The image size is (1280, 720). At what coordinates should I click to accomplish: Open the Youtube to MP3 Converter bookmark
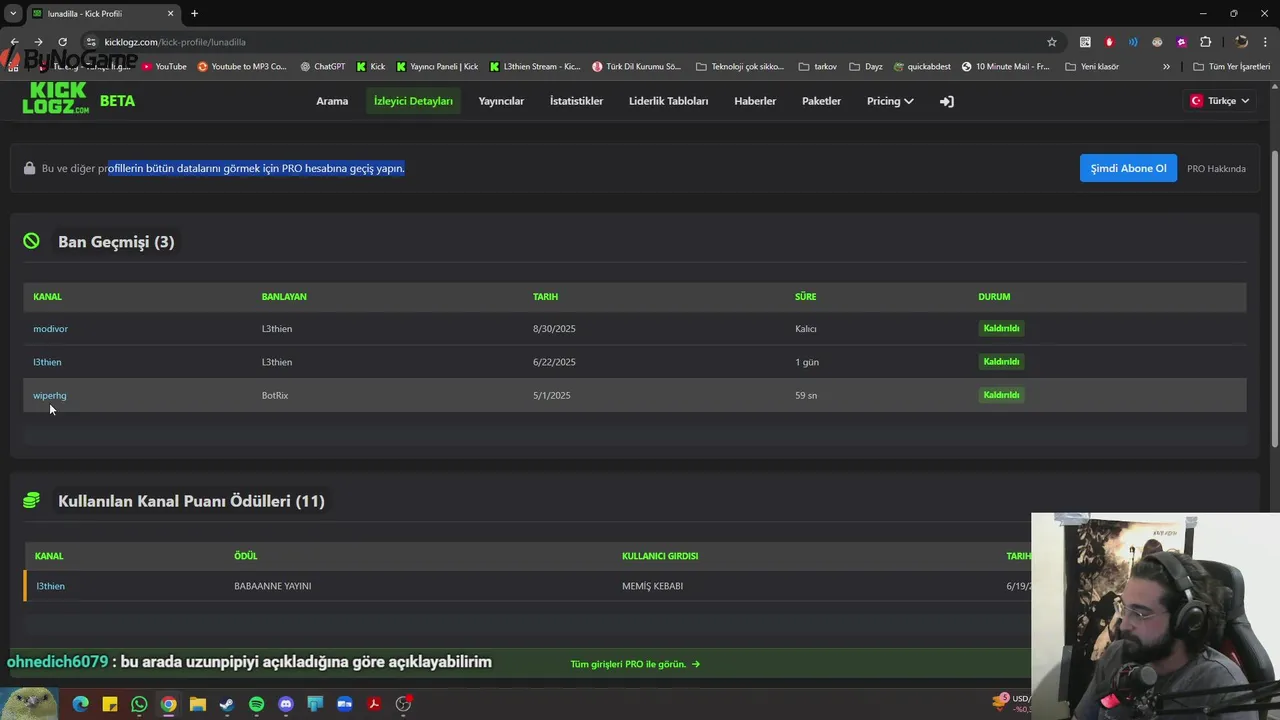[243, 67]
